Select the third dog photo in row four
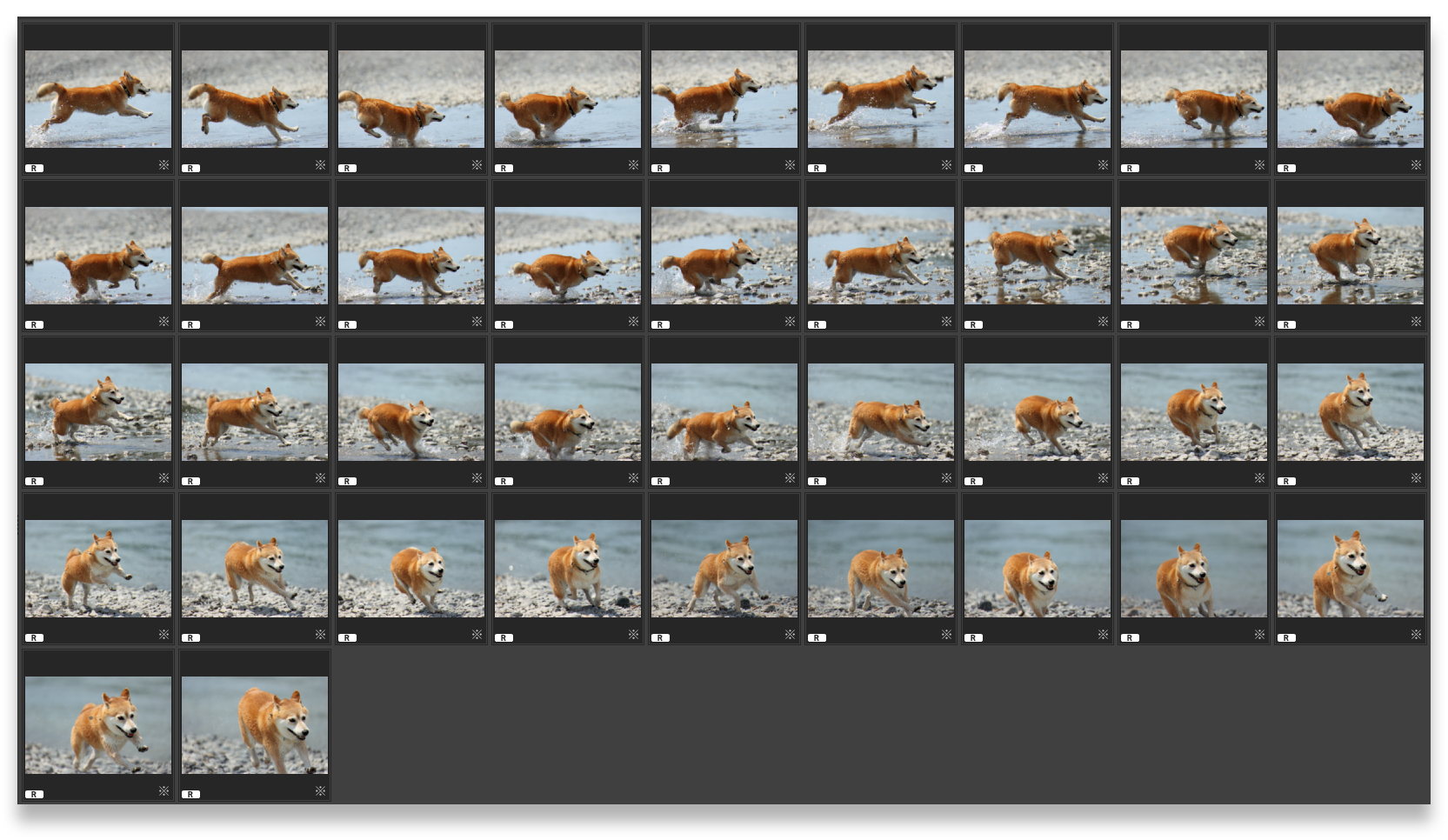This screenshot has height=840, width=1448. [x=411, y=569]
